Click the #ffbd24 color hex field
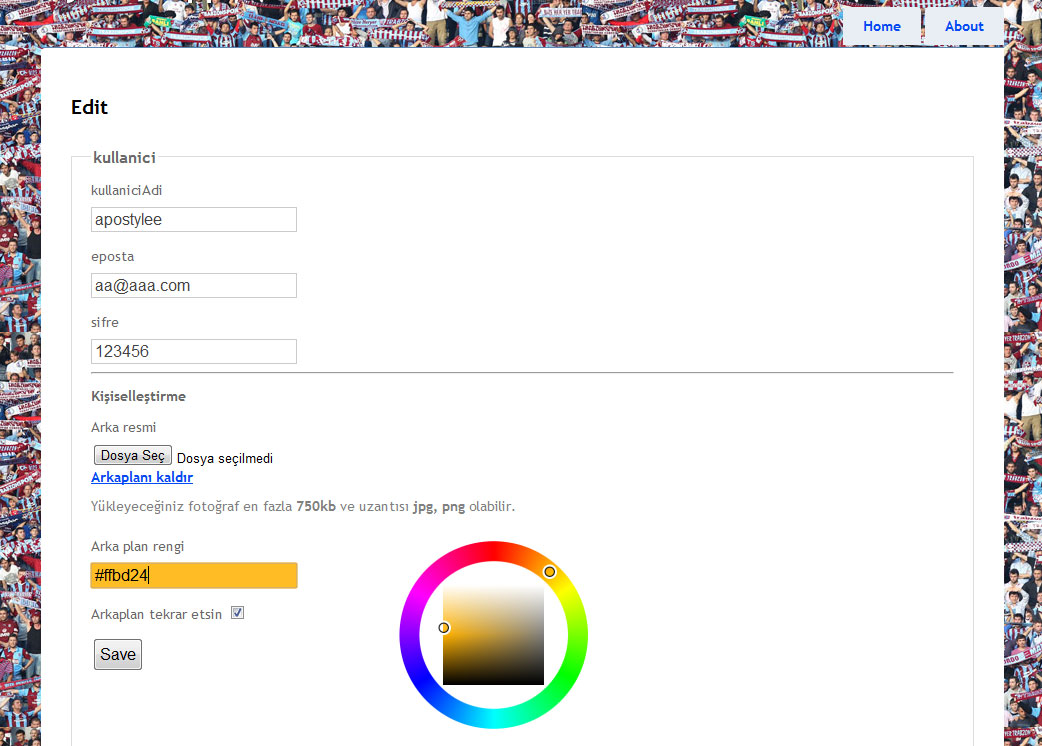 coord(194,575)
